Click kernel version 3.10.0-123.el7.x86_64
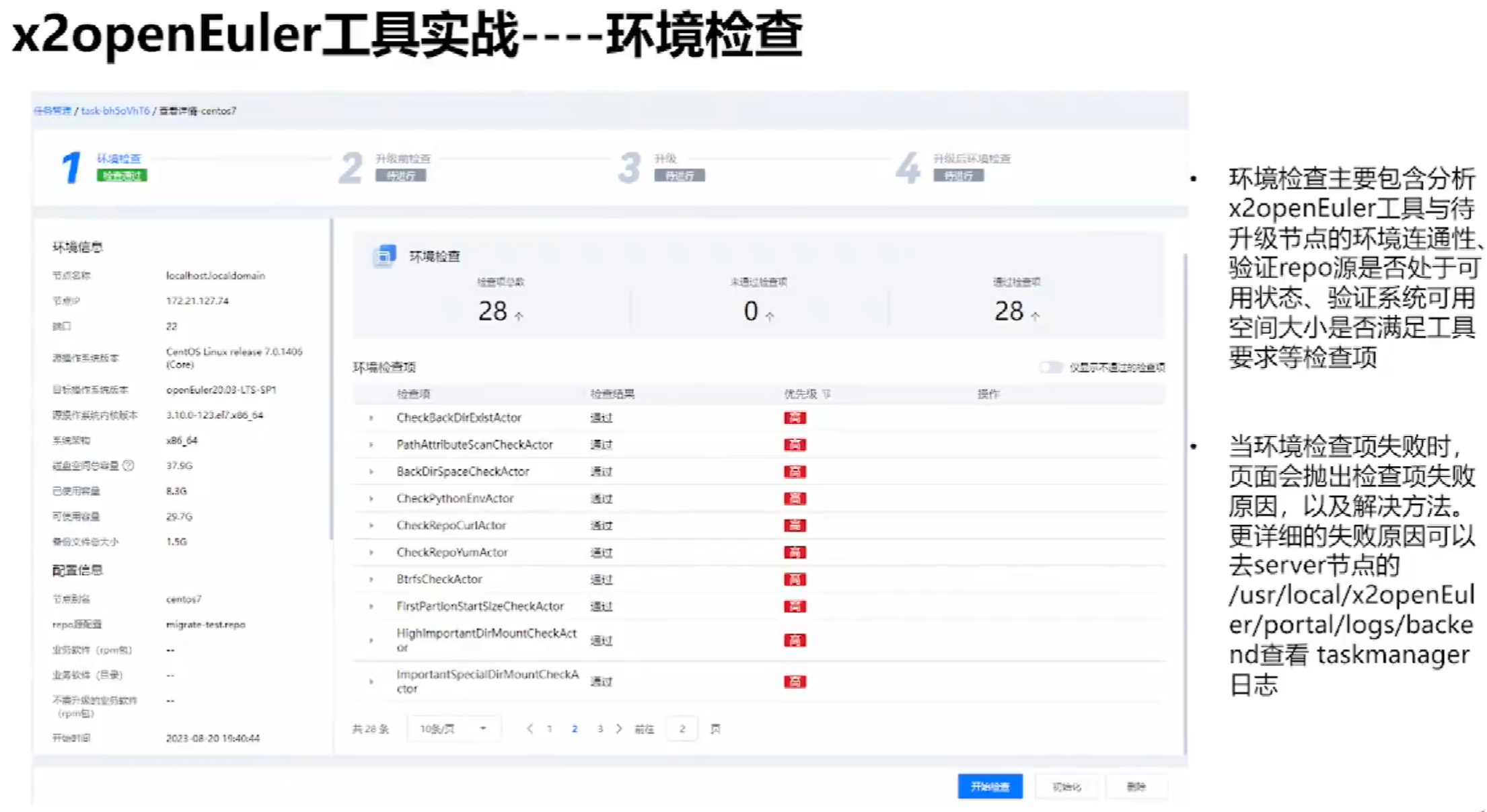Viewport: 1487px width, 812px height. [x=215, y=415]
